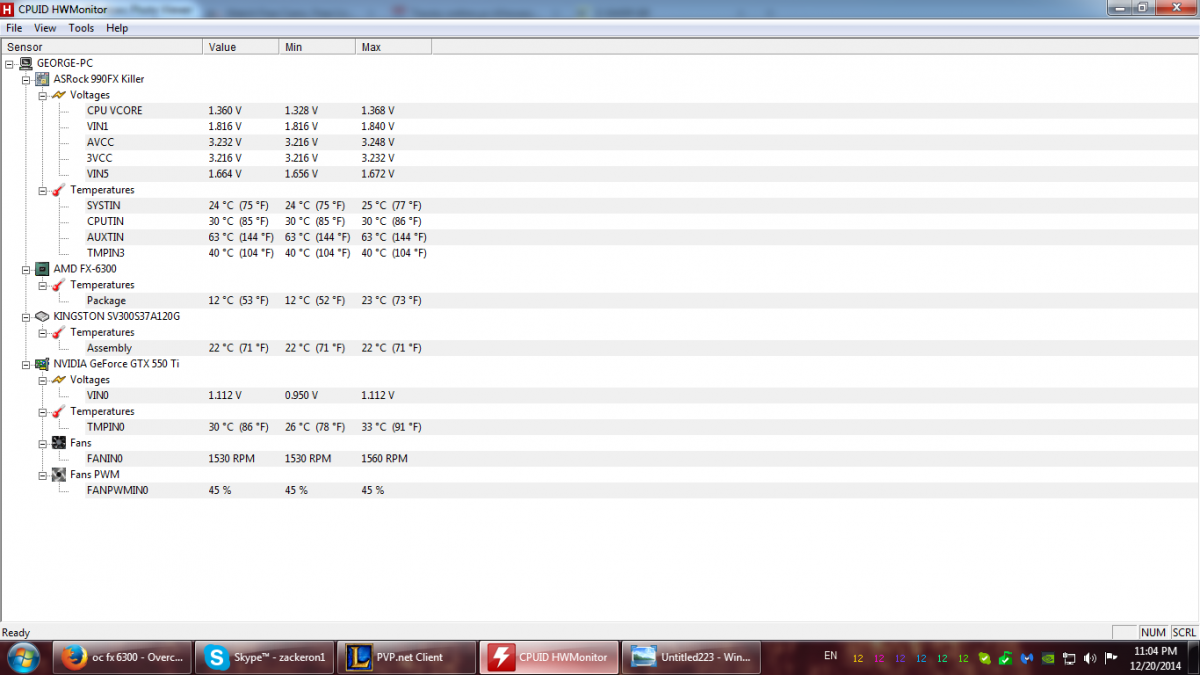1200x675 pixels.
Task: Click the 1.360 V value of CPU VCORE
Action: pyautogui.click(x=225, y=111)
